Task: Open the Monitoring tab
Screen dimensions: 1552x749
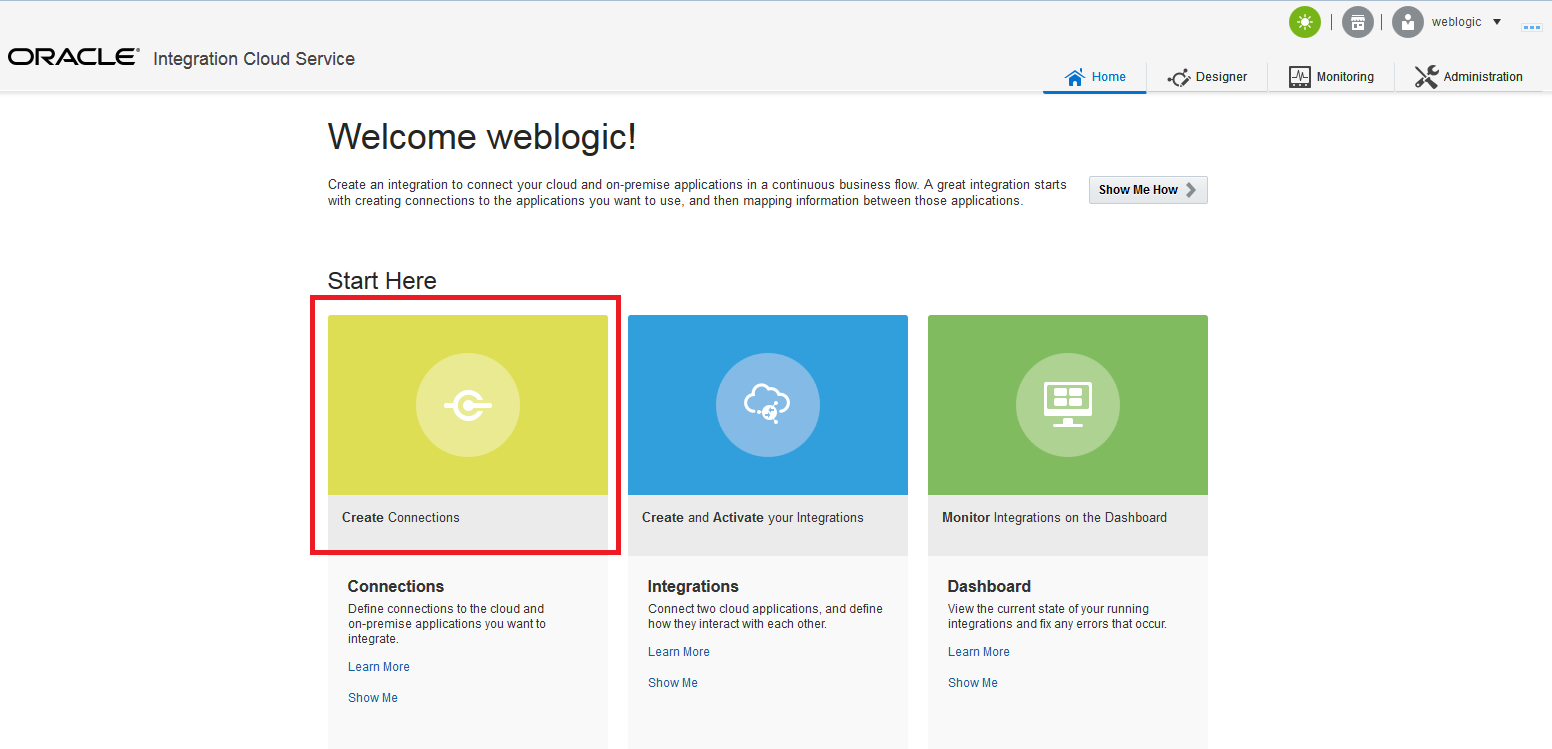Action: click(1331, 77)
